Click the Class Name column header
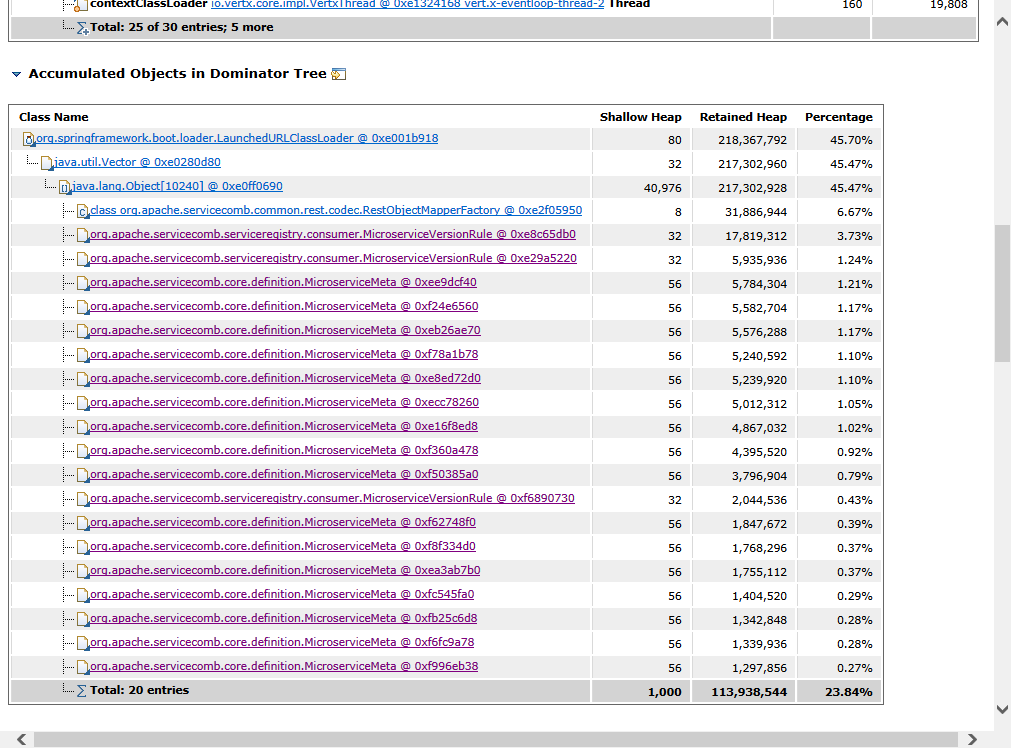The height and width of the screenshot is (748, 1011). click(x=54, y=117)
